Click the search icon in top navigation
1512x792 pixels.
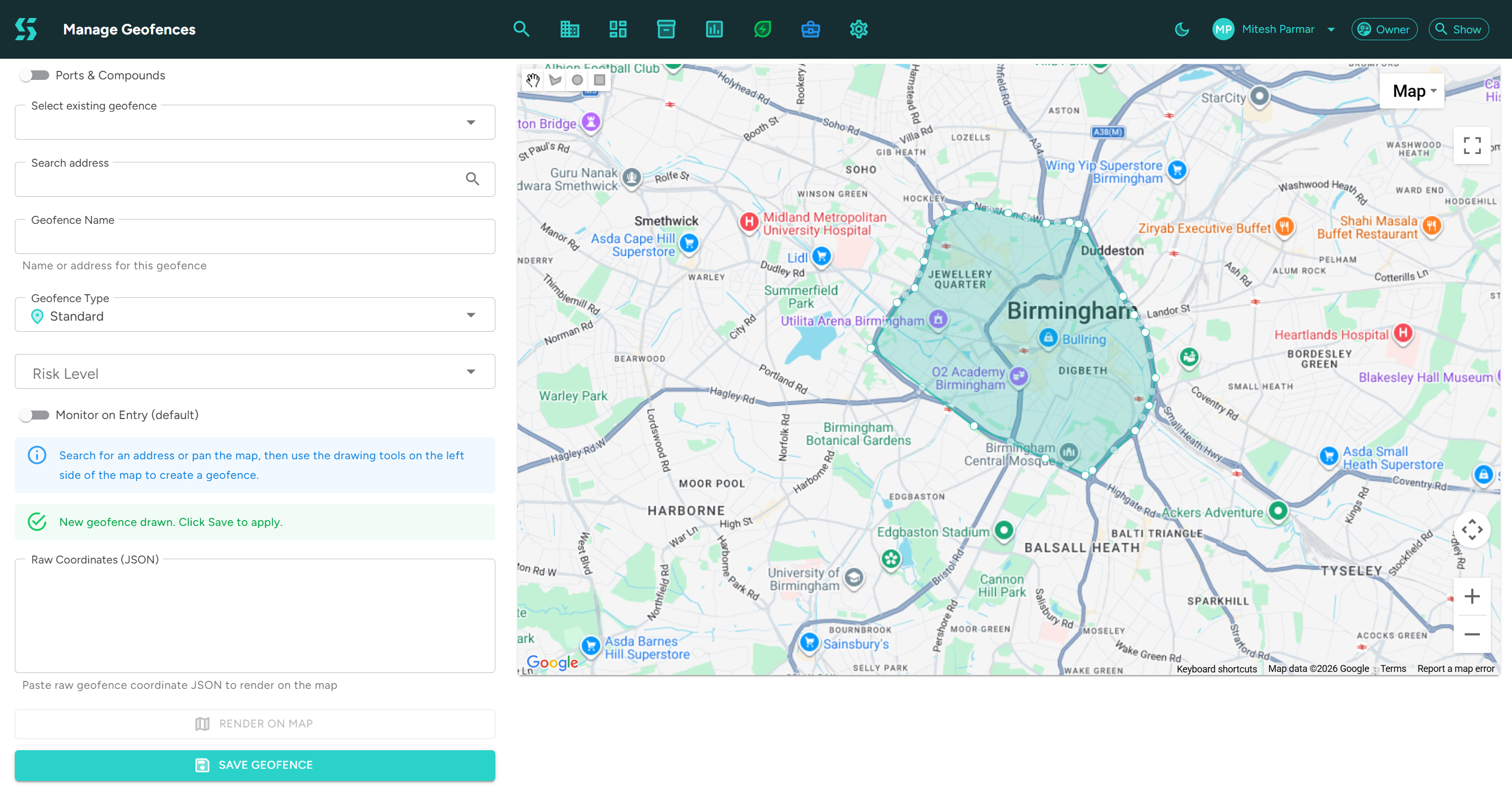tap(521, 29)
